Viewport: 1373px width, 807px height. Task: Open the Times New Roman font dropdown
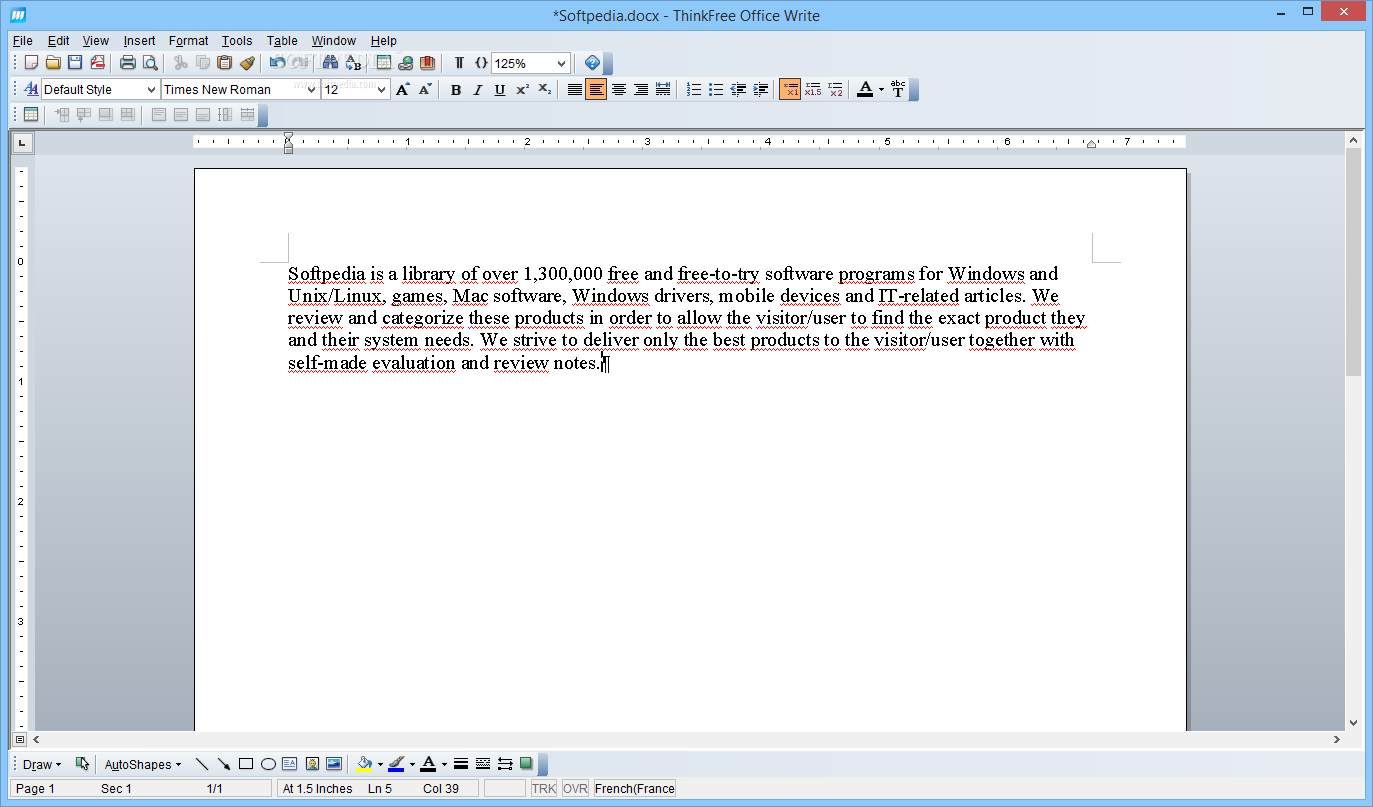pos(311,89)
